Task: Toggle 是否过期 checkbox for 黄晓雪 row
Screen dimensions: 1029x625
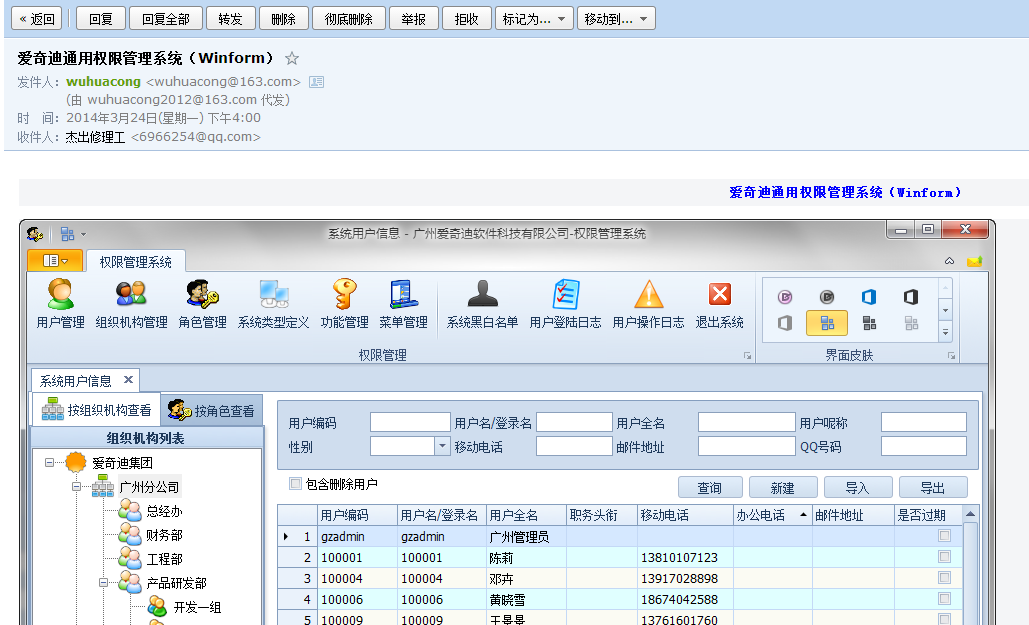Action: [944, 599]
